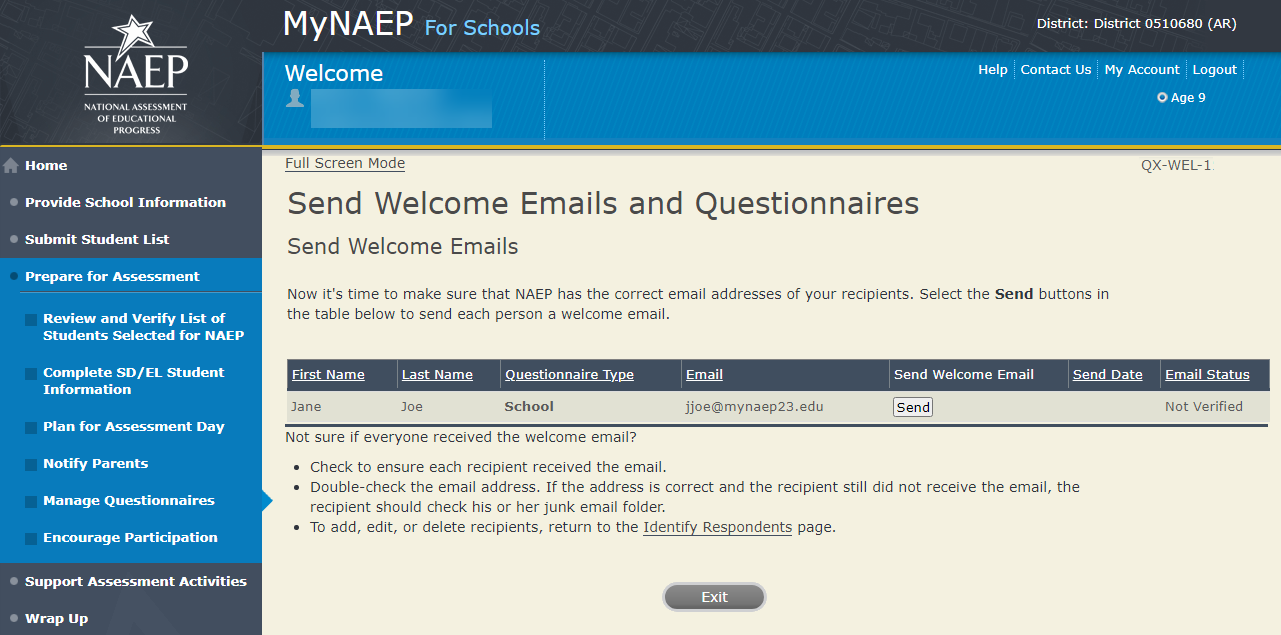Click square icon beside Encourage Participation
Image resolution: width=1281 pixels, height=635 pixels.
pos(31,539)
